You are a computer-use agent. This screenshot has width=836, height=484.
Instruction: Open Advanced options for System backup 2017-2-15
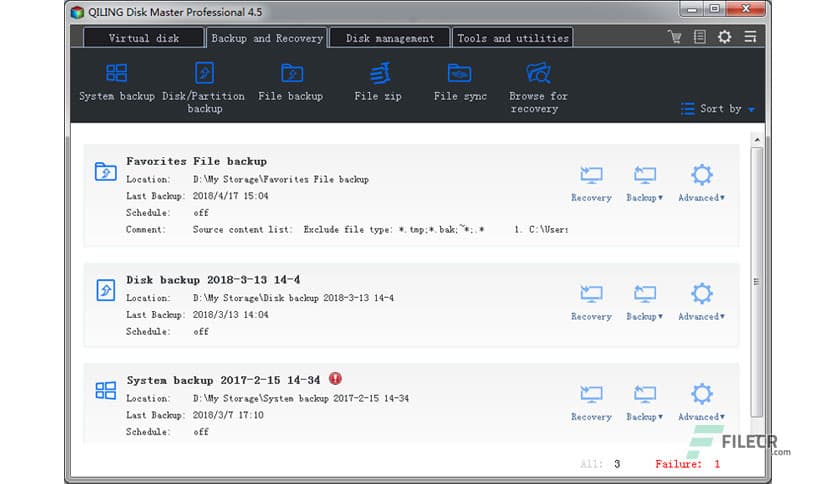(701, 403)
